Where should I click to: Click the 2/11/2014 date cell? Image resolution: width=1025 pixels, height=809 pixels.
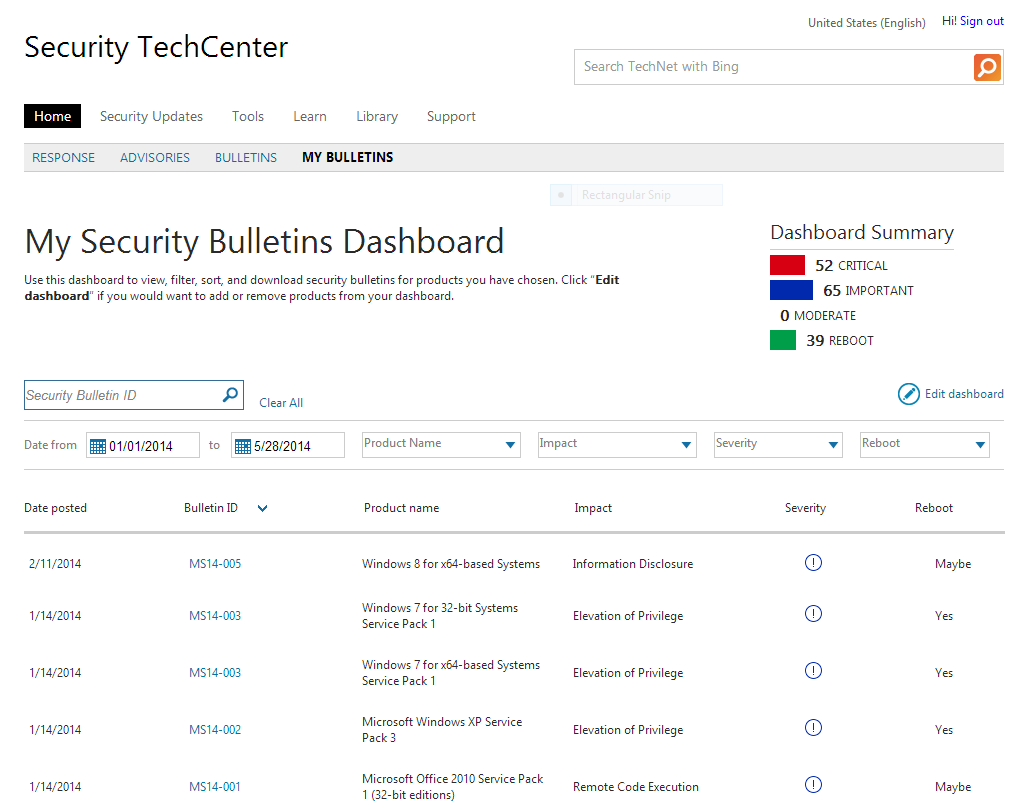click(x=55, y=563)
